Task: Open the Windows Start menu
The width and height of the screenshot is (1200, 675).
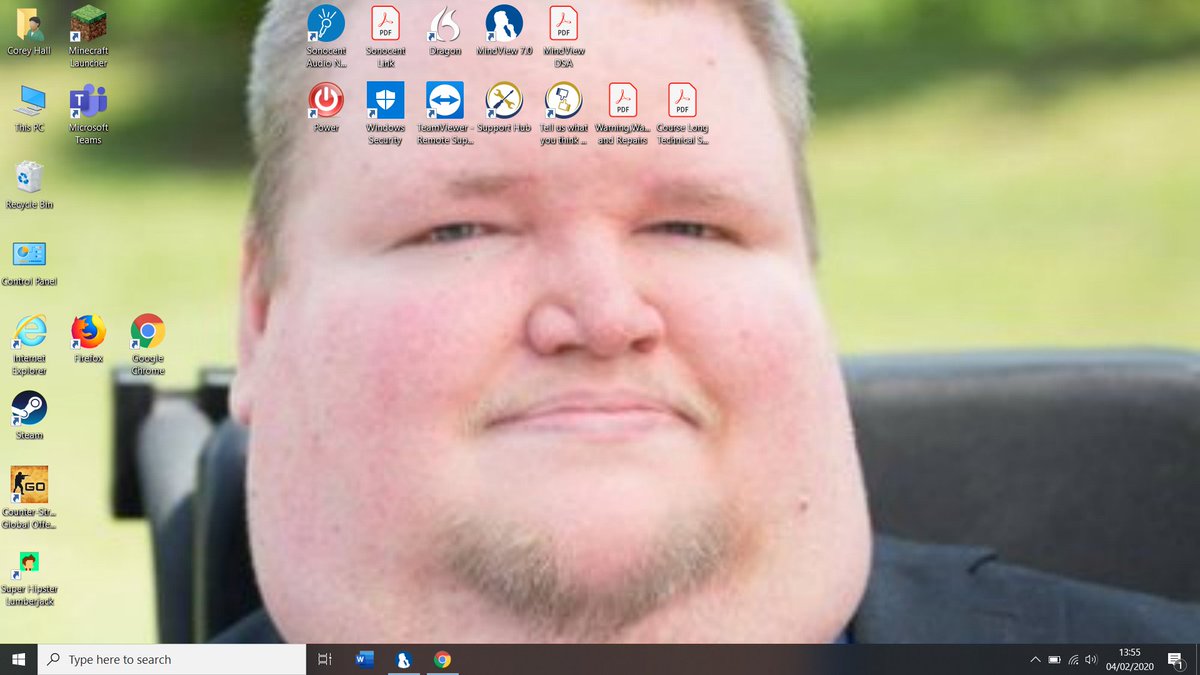Action: [x=18, y=659]
